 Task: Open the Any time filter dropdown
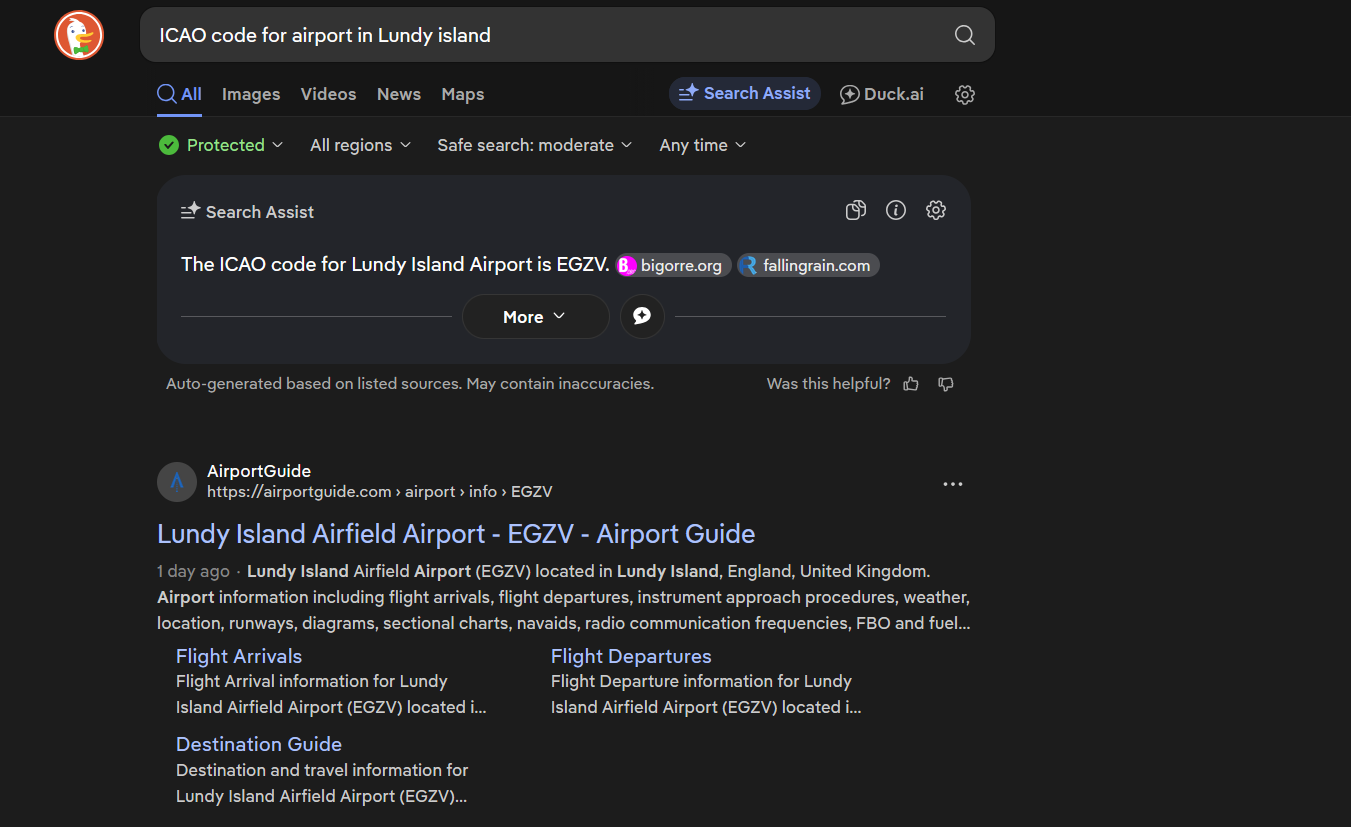[703, 145]
